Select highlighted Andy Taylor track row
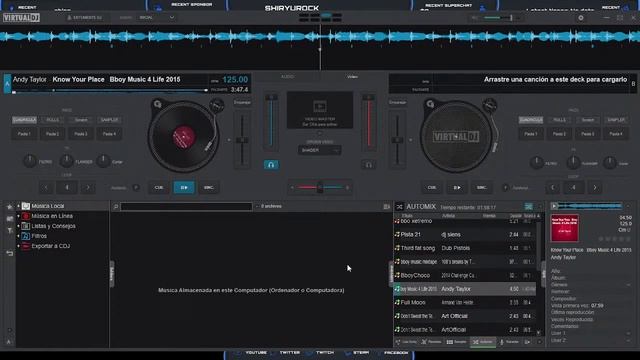640x360 pixels. [464, 289]
